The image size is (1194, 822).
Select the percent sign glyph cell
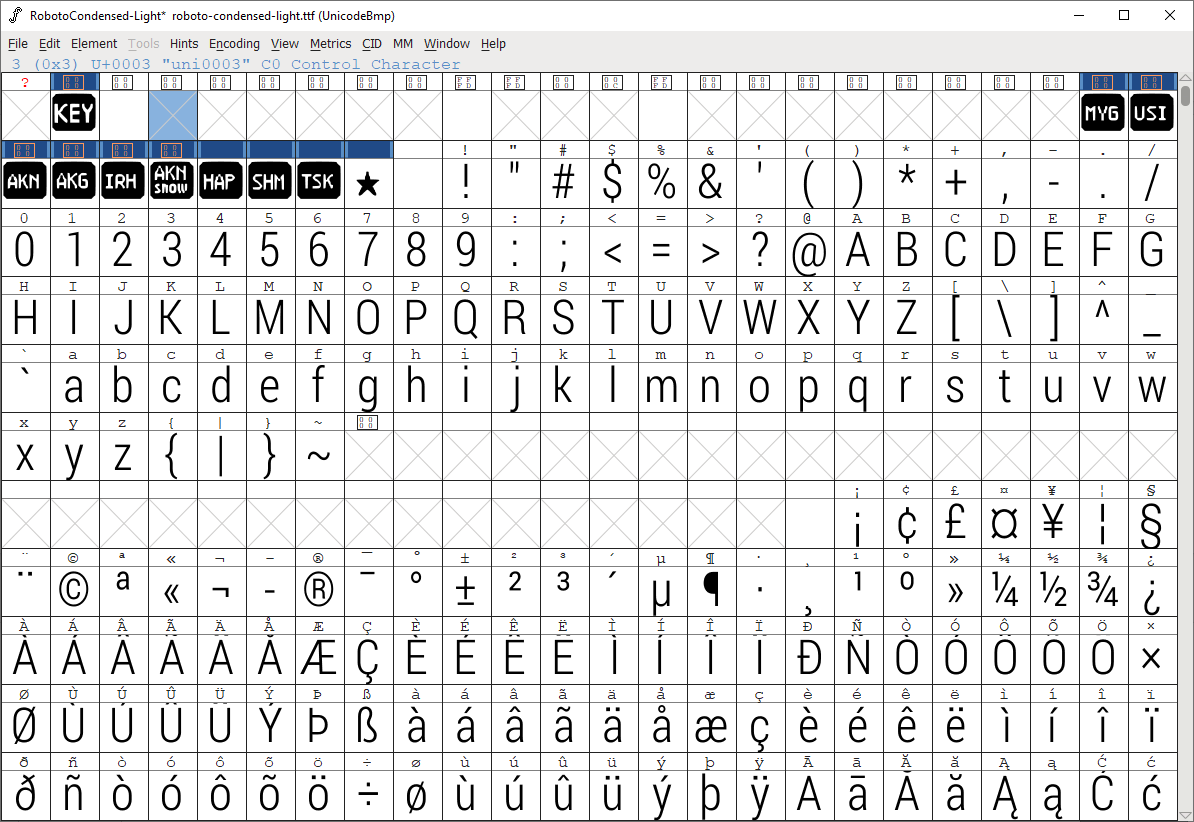pyautogui.click(x=662, y=182)
